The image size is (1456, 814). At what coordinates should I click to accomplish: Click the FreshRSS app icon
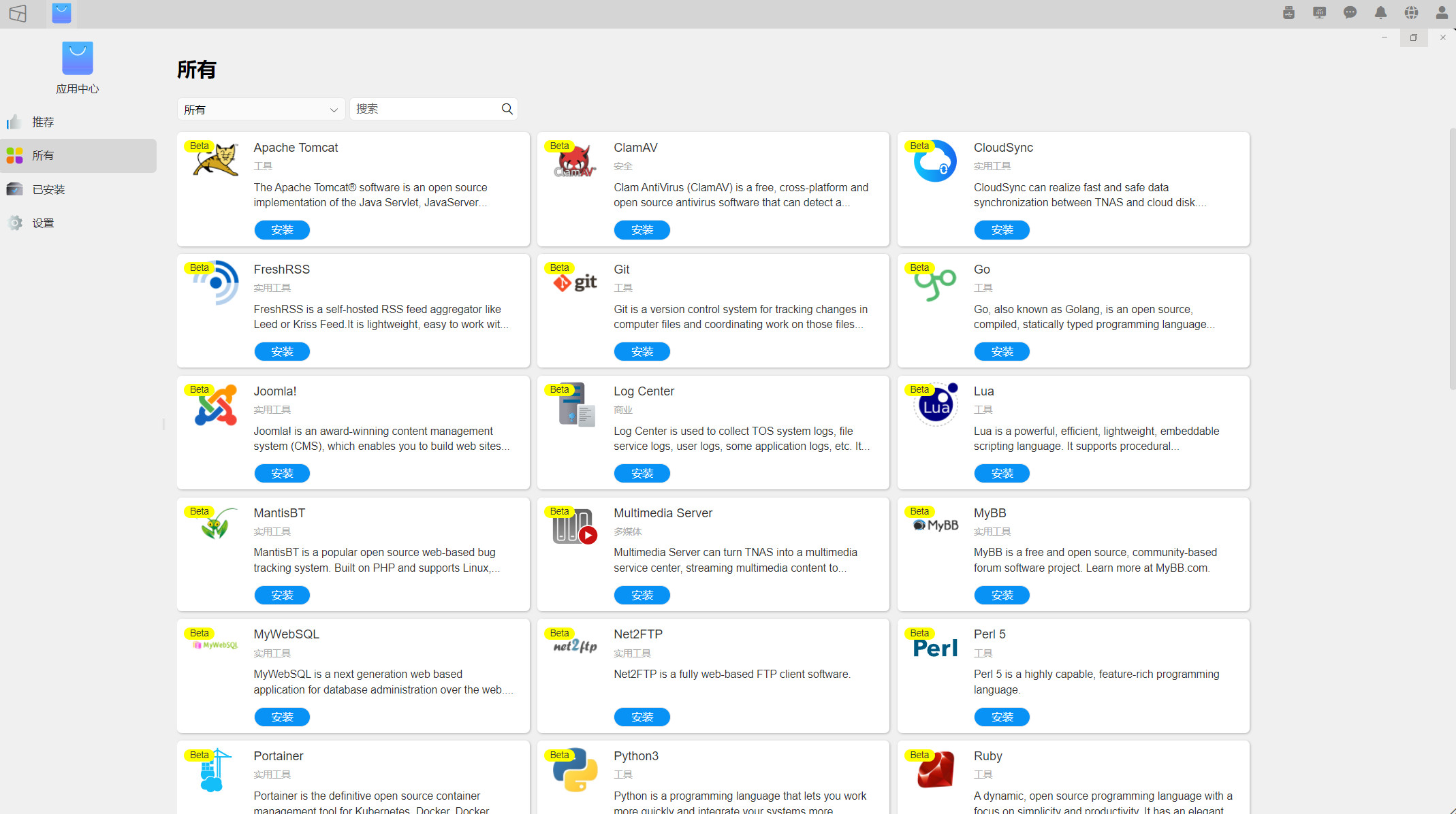pos(216,282)
